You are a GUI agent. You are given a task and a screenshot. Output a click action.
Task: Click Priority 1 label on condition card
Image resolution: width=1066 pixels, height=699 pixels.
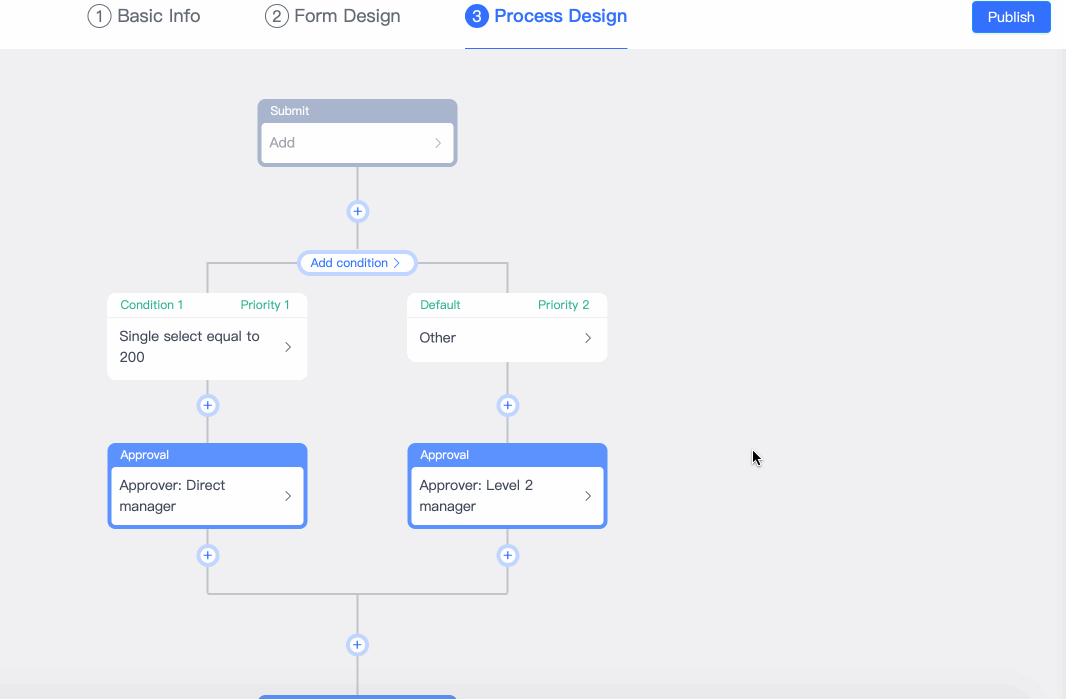265,305
